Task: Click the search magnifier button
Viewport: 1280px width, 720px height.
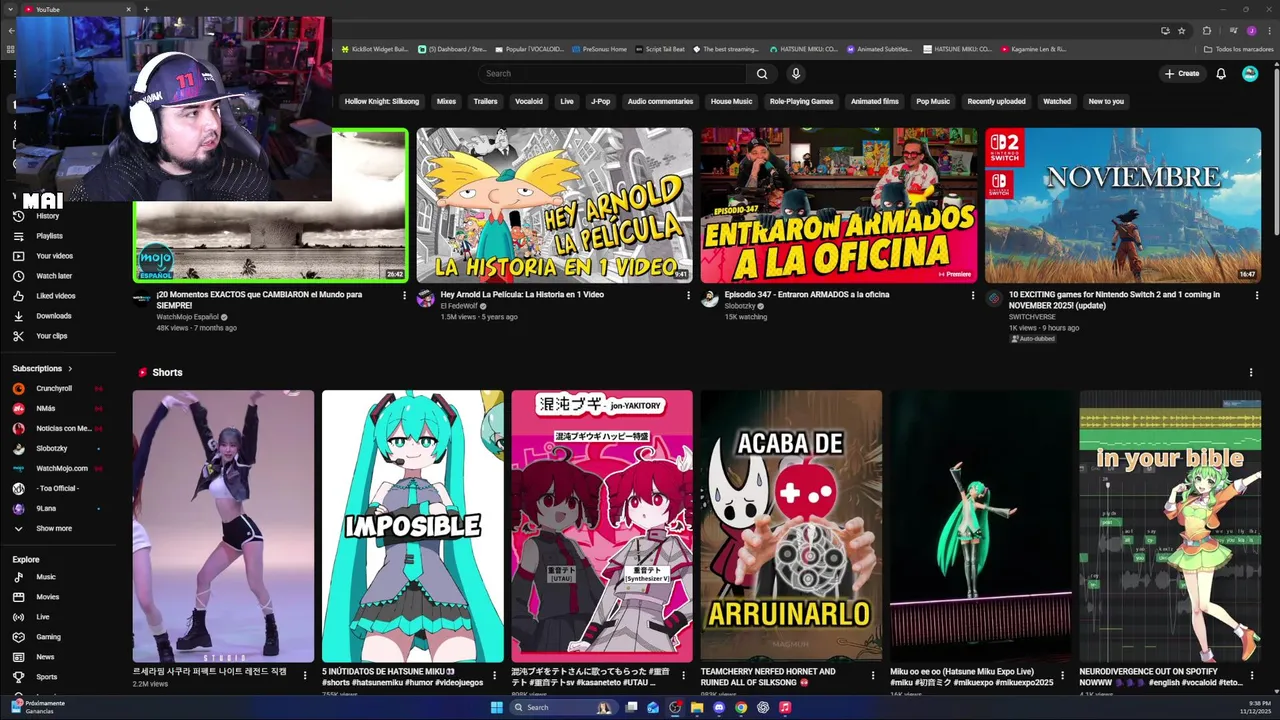Action: point(762,73)
